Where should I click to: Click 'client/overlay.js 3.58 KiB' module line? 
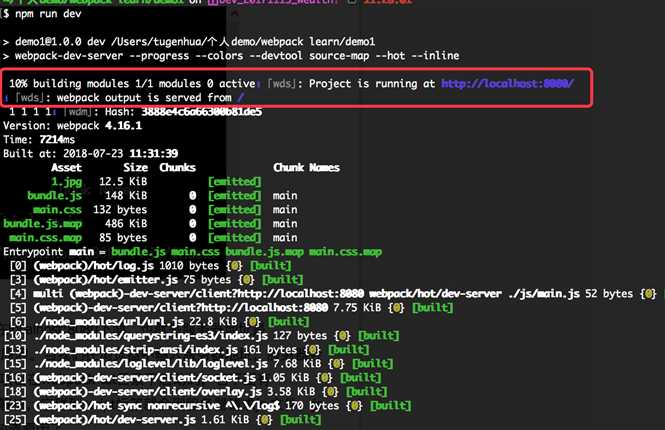point(196,392)
